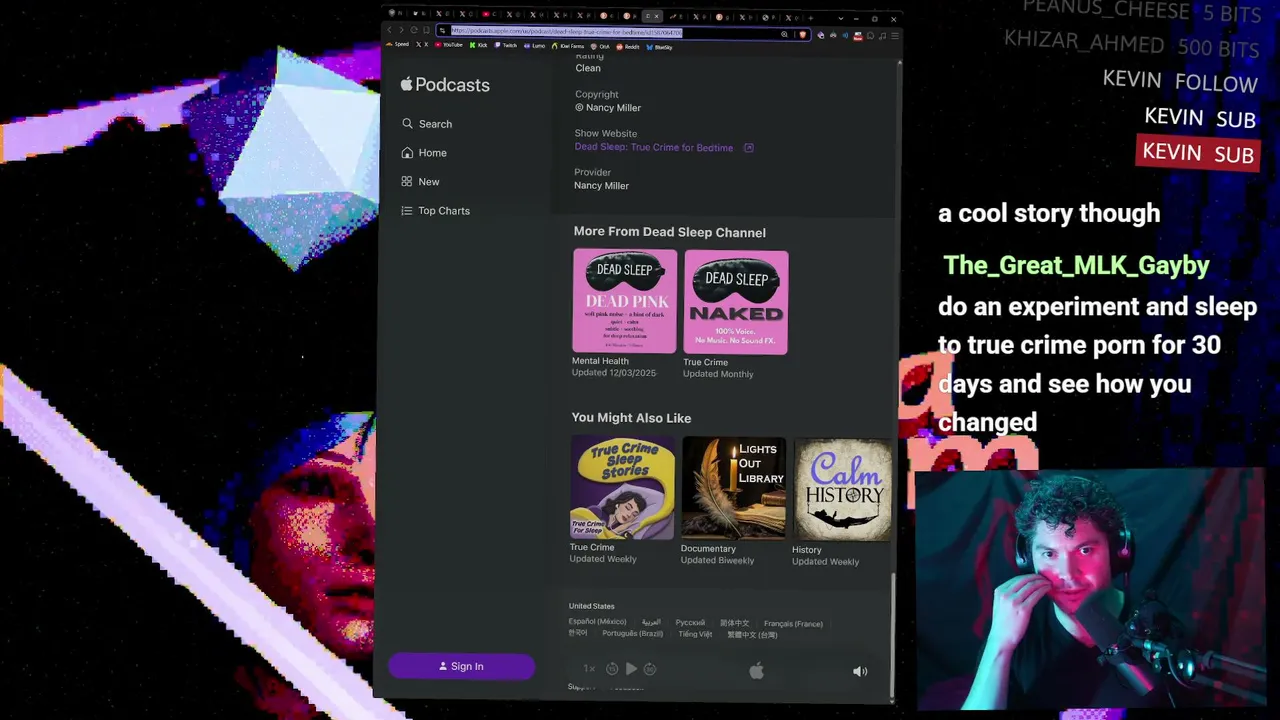Skip back 15 seconds in the player

click(x=612, y=669)
